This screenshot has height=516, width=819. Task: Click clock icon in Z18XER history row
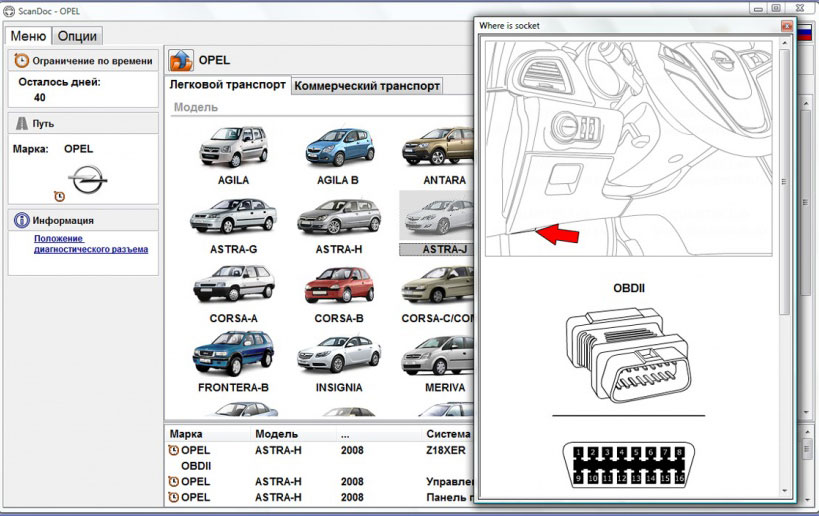tap(173, 450)
